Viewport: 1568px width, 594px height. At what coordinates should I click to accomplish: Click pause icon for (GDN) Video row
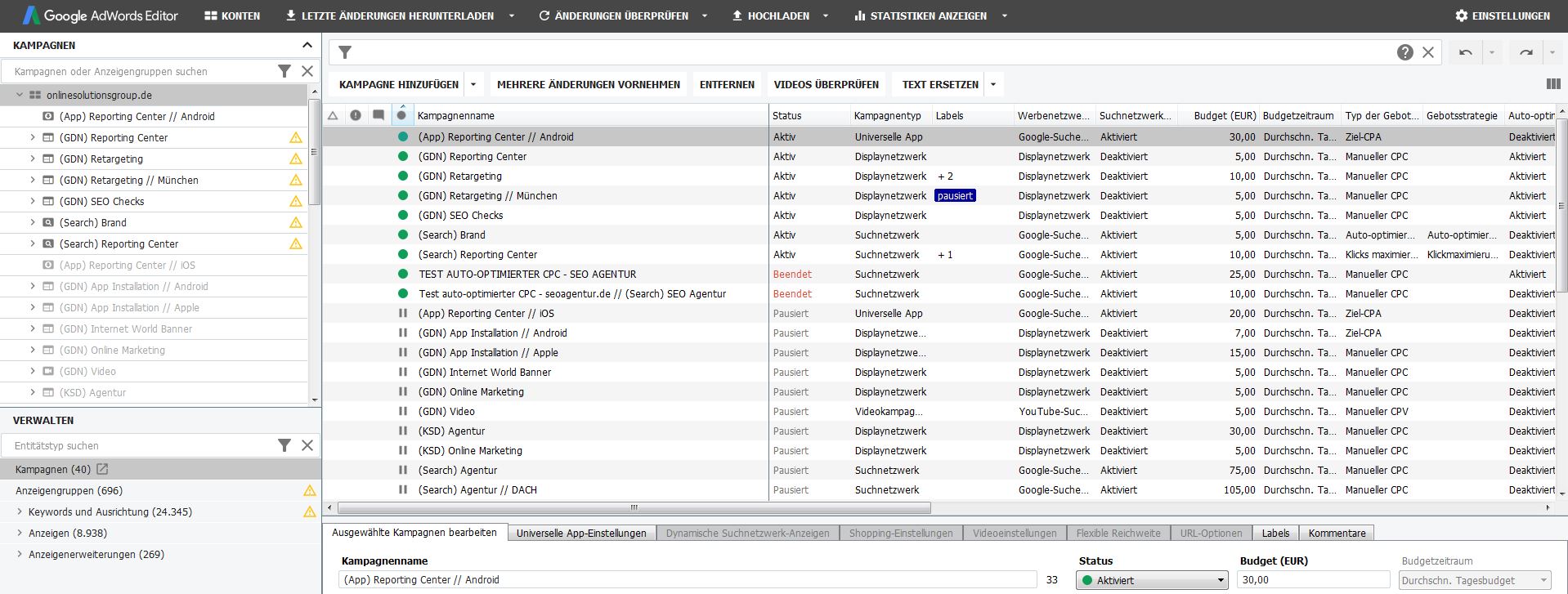[402, 412]
